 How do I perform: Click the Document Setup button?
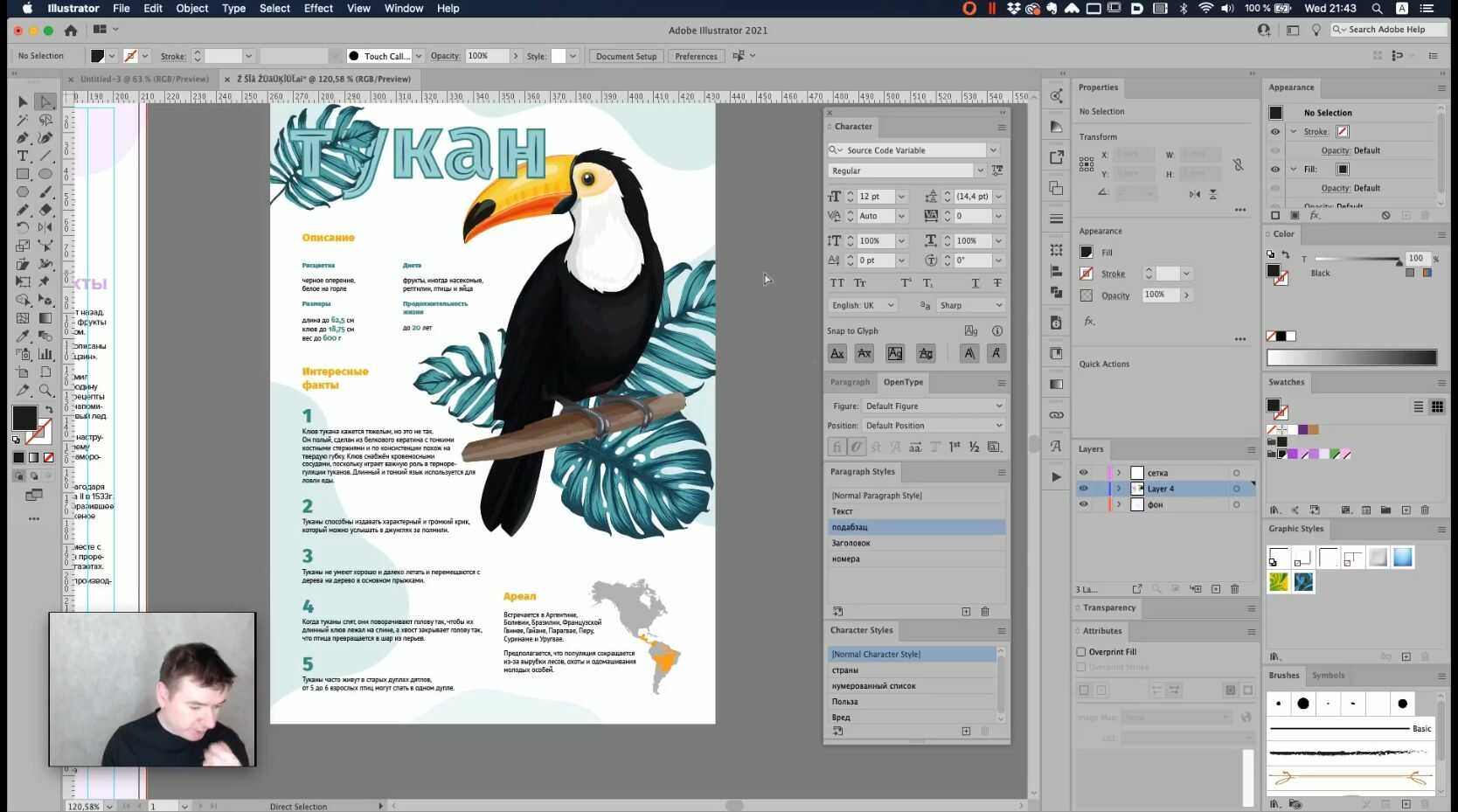(x=626, y=56)
